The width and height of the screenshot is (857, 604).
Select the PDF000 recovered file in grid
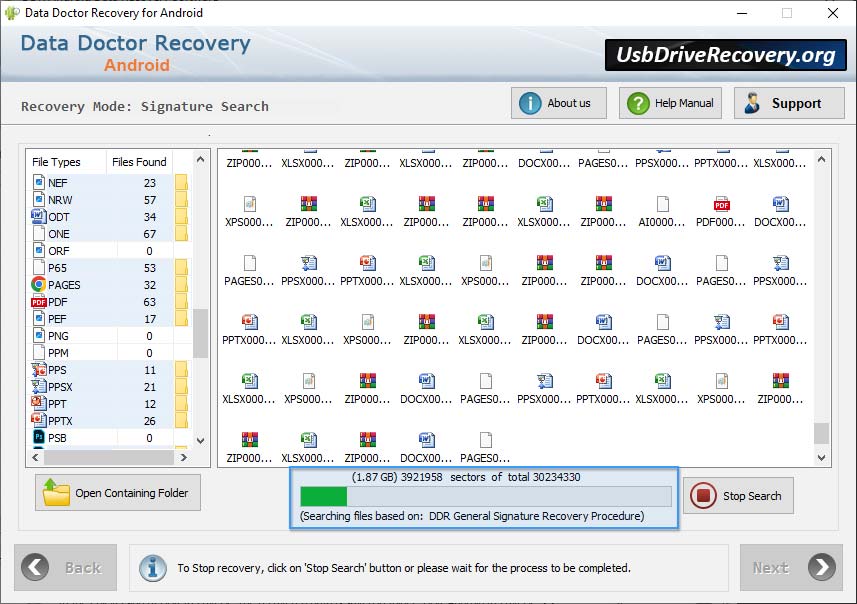coord(721,204)
